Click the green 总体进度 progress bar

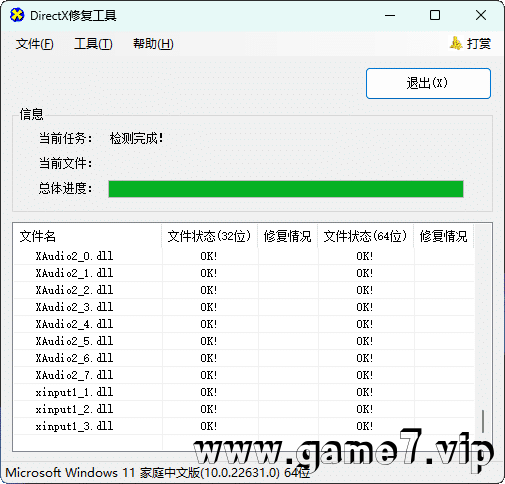pyautogui.click(x=286, y=189)
